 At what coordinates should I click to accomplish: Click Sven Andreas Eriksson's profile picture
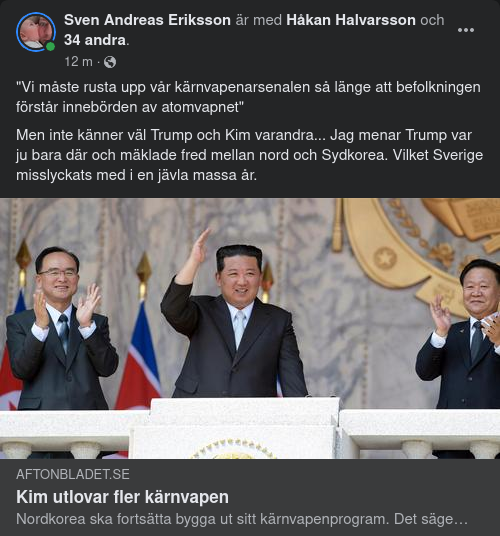(x=36, y=31)
